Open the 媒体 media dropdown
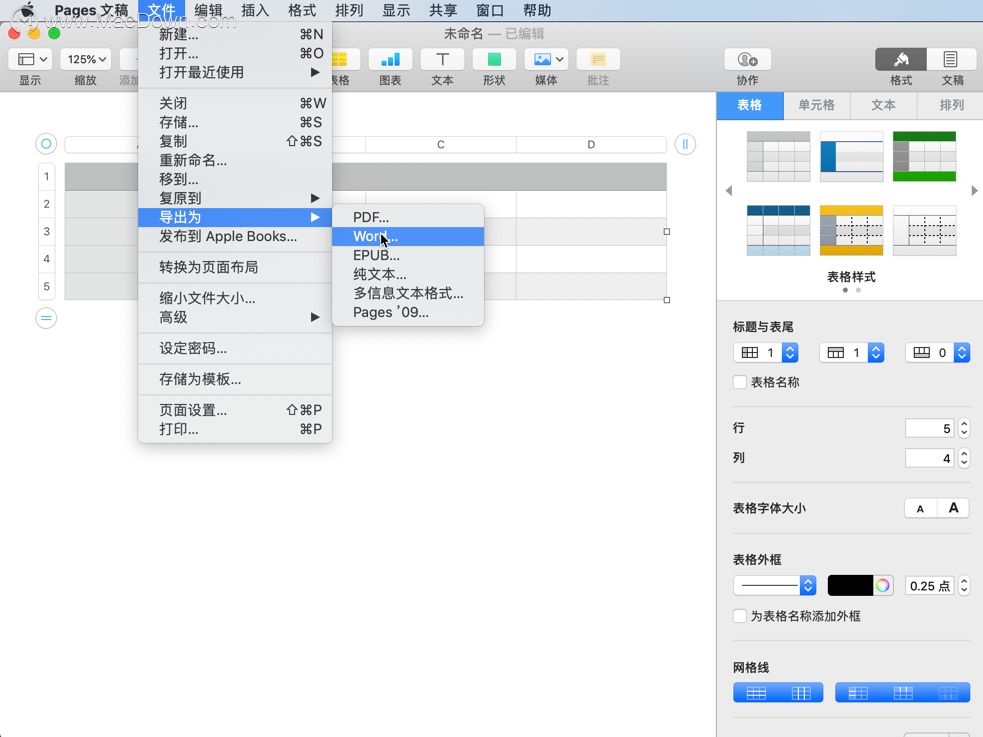 [x=546, y=60]
